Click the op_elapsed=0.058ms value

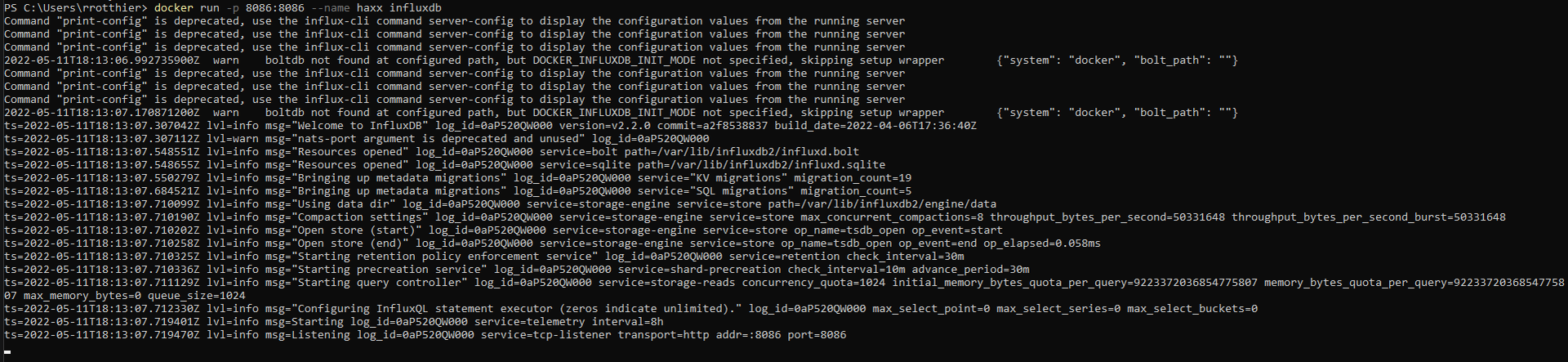coord(1042,243)
